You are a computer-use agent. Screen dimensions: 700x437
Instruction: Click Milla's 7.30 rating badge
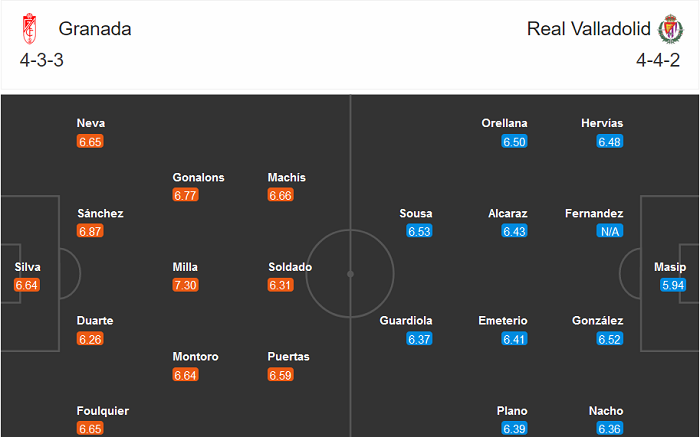(x=185, y=285)
